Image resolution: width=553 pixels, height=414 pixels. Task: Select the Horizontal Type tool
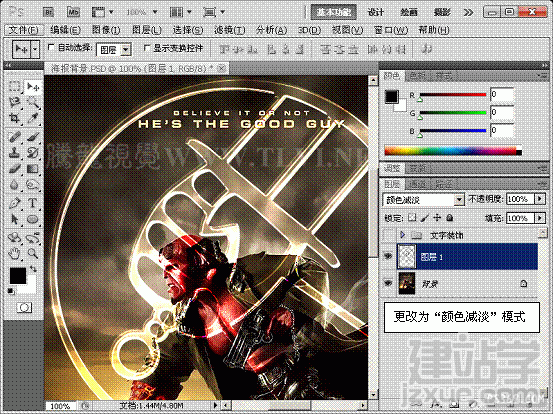32,203
